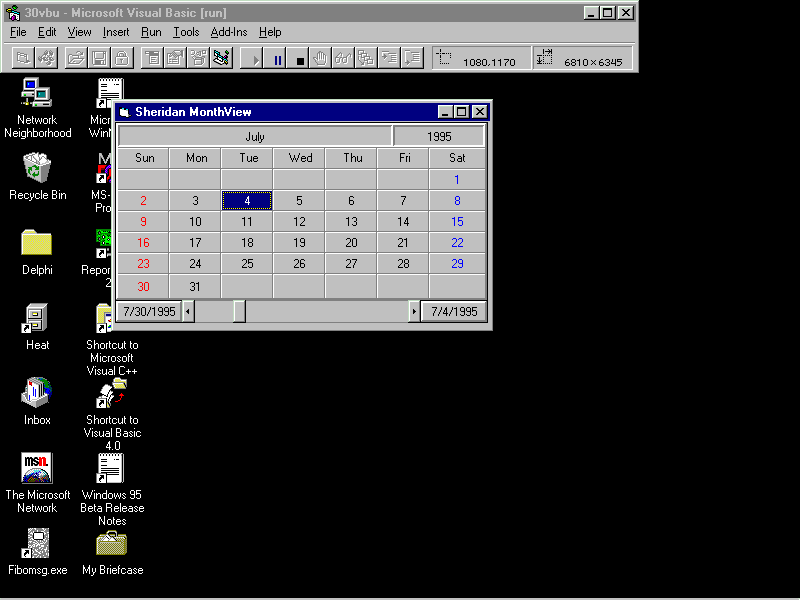The width and height of the screenshot is (800, 600).
Task: Select the Delphi folder icon
Action: pos(37,243)
